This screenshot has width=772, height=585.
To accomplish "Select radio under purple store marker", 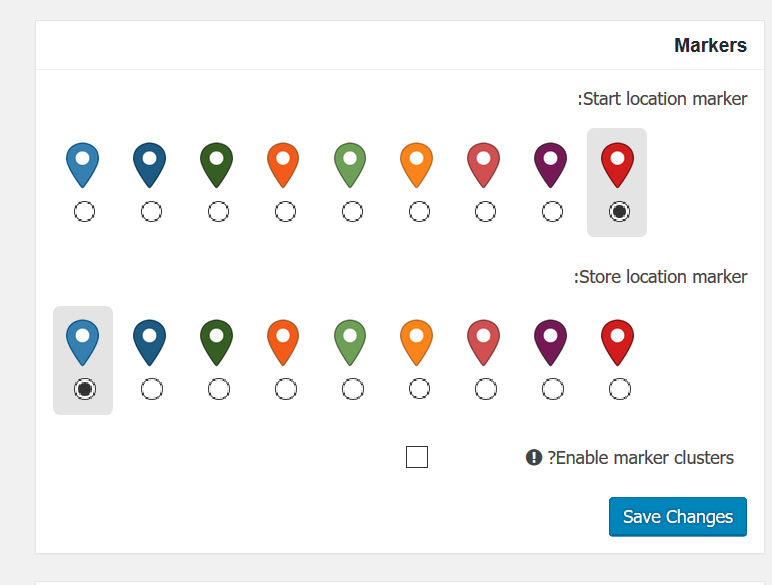I will pyautogui.click(x=553, y=389).
